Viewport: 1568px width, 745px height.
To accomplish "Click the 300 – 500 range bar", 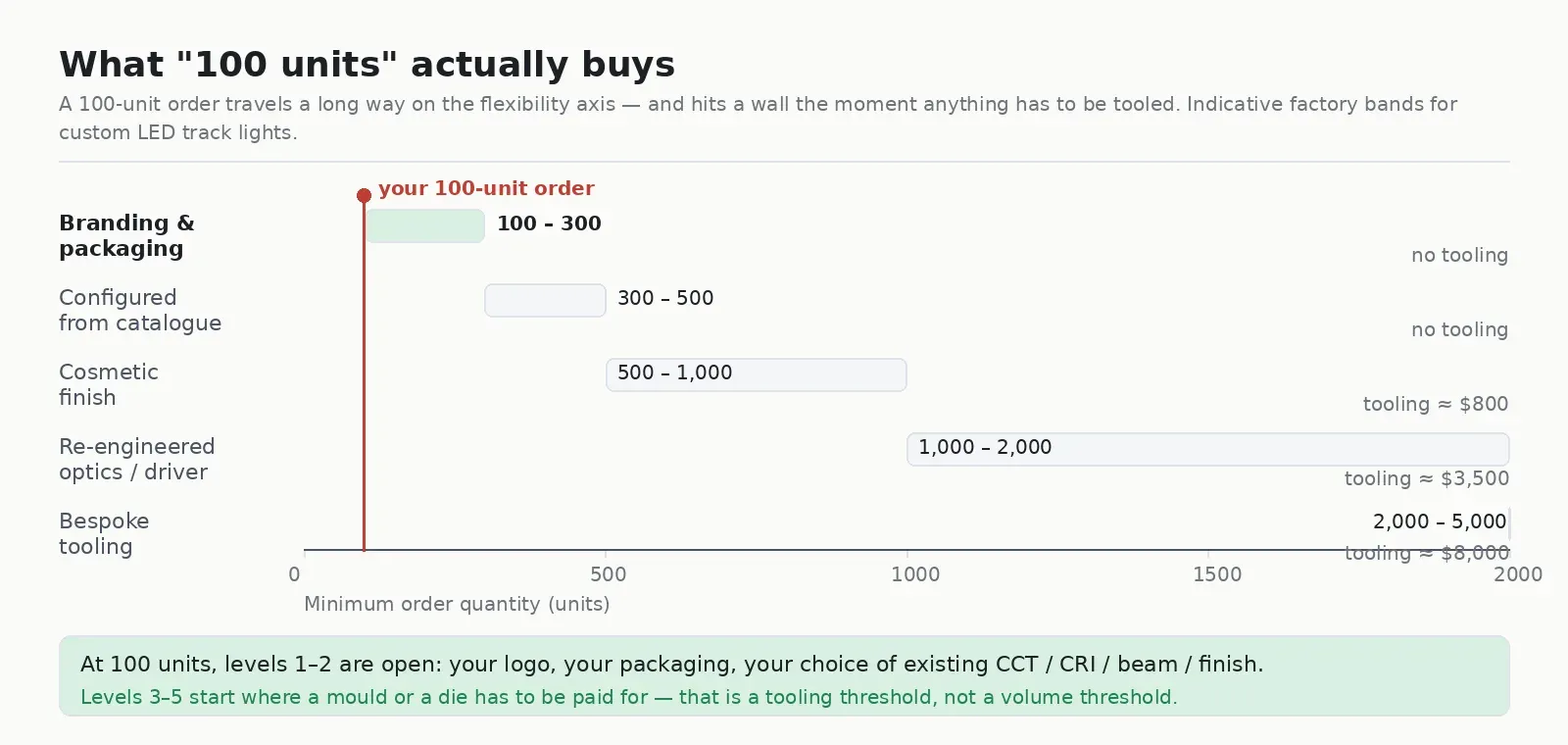I will (545, 300).
